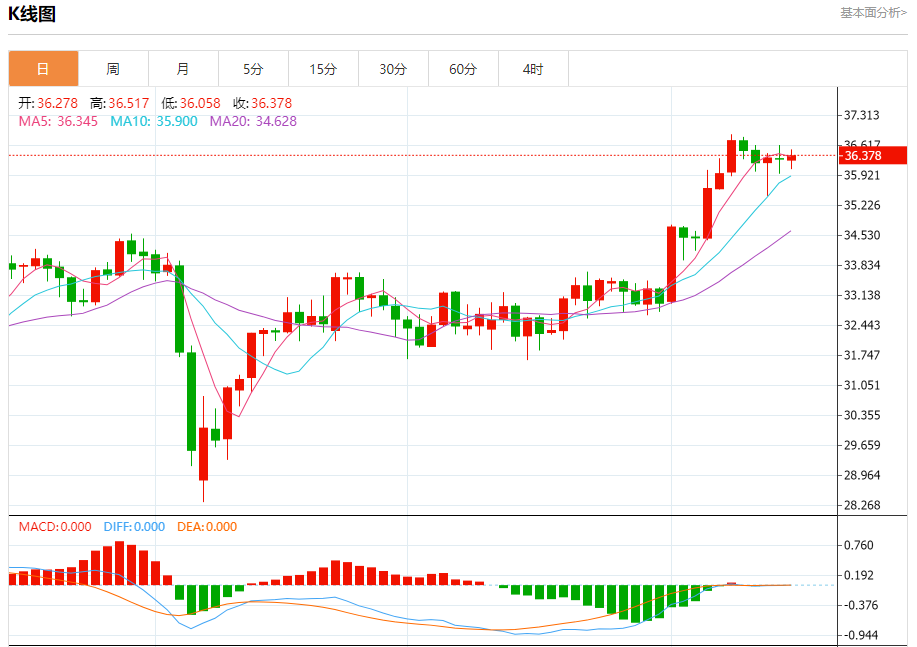Switch to the 4时 chart tab
Viewport: 917px width, 647px height.
pyautogui.click(x=533, y=69)
